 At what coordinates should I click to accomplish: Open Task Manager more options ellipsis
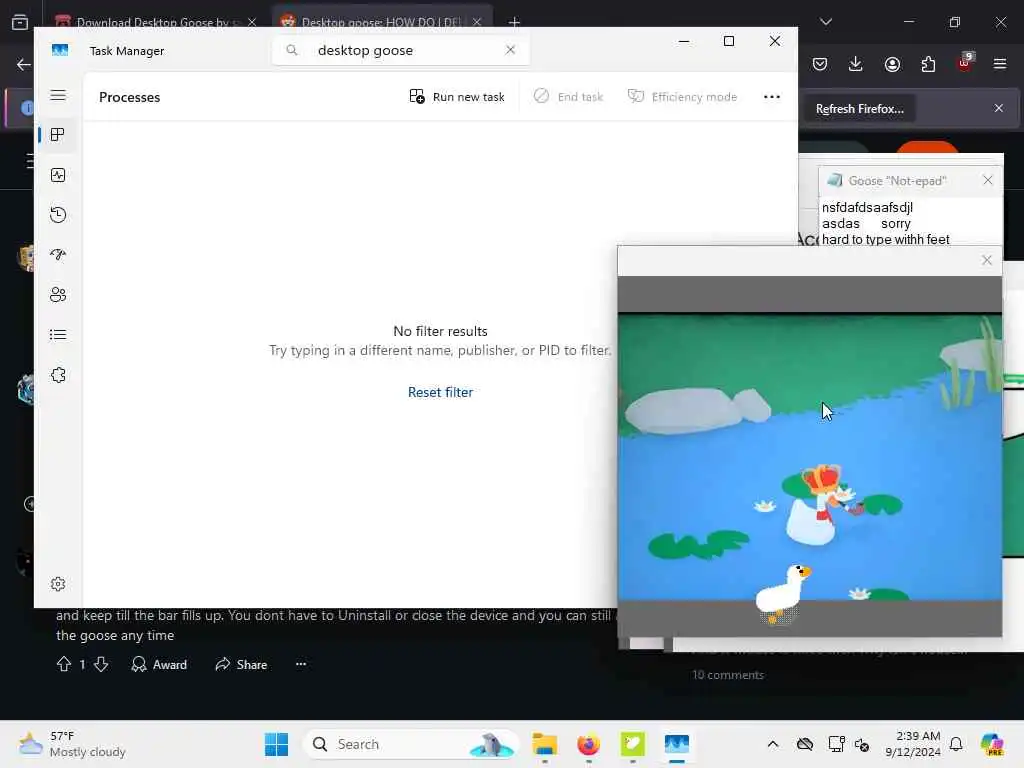[x=772, y=97]
